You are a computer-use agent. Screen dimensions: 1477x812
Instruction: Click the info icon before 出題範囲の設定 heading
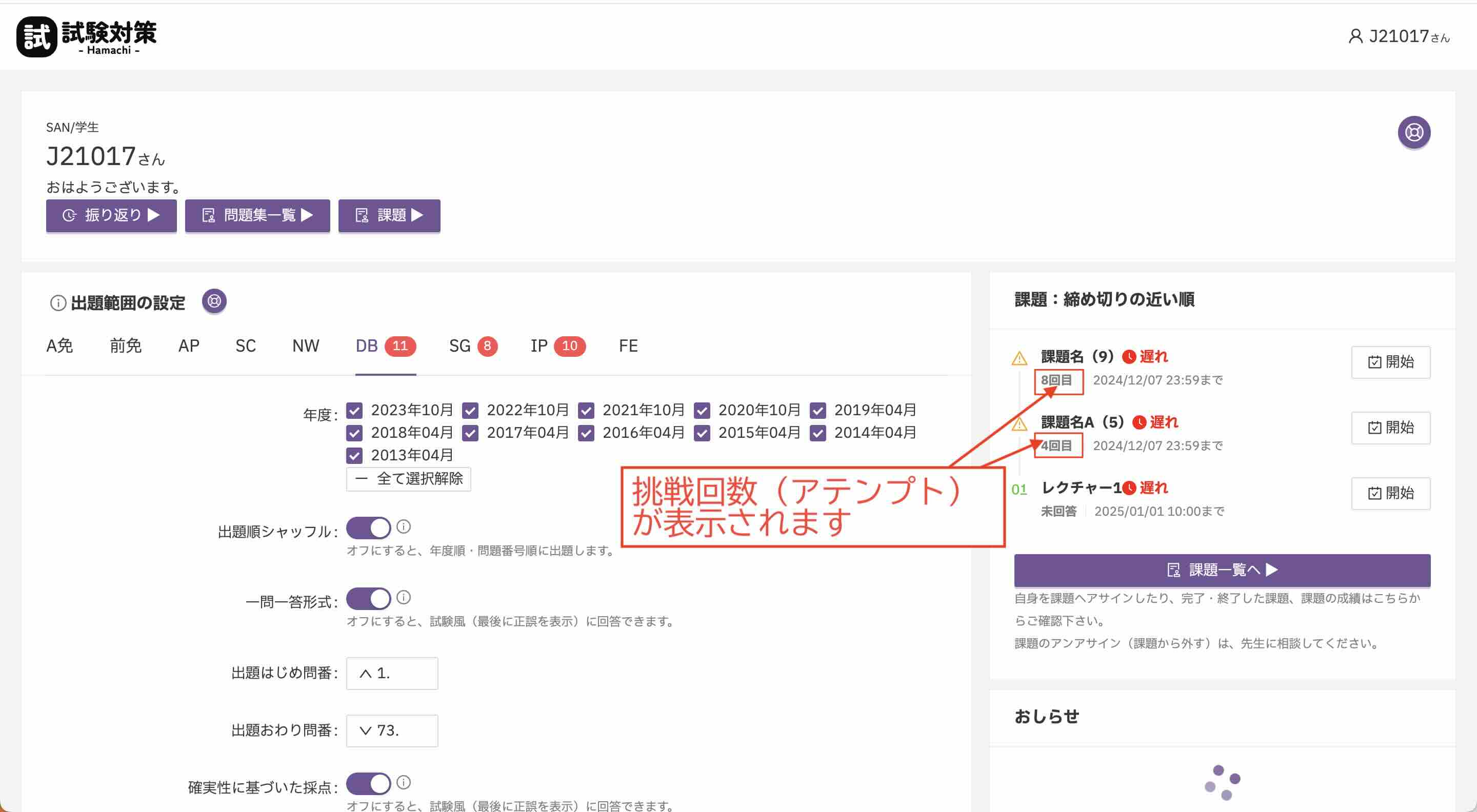pos(57,303)
